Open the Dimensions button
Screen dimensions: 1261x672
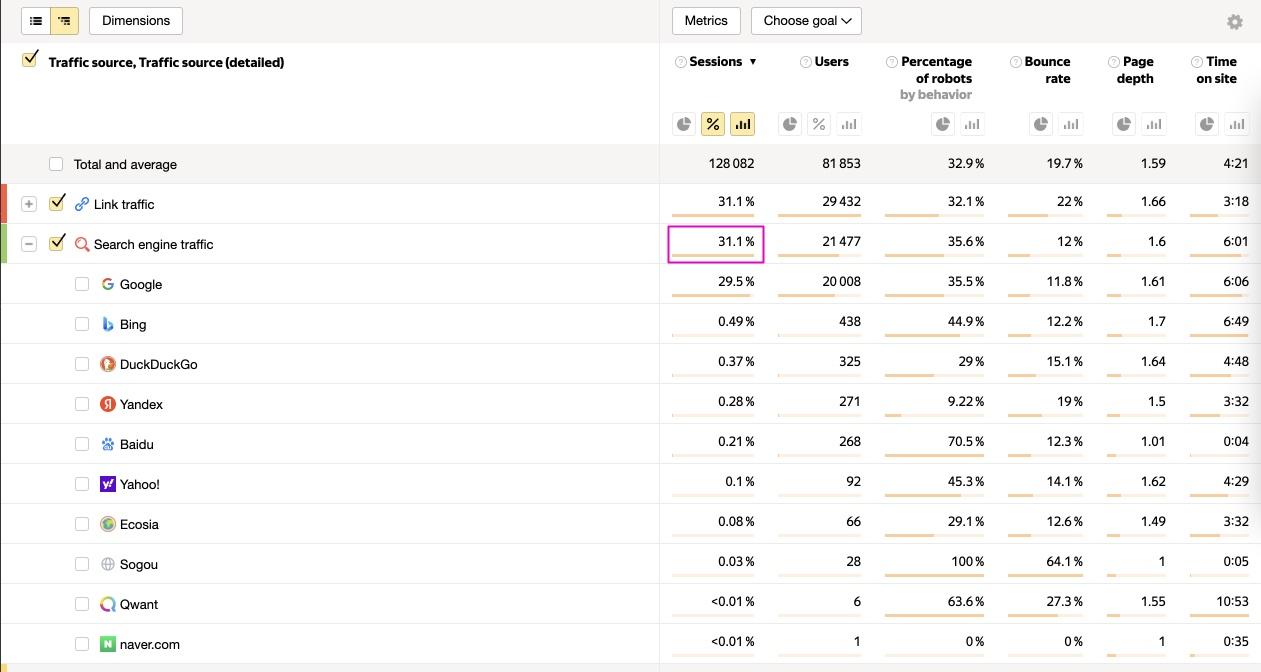tap(136, 20)
